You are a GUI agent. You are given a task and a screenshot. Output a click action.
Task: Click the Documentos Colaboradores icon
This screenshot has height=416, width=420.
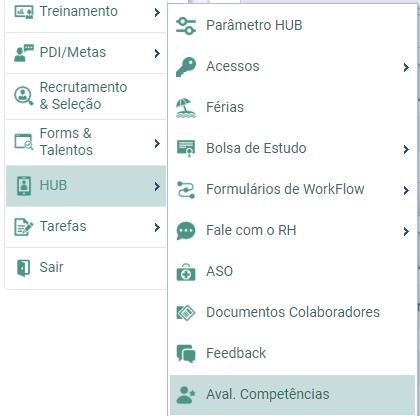point(186,313)
